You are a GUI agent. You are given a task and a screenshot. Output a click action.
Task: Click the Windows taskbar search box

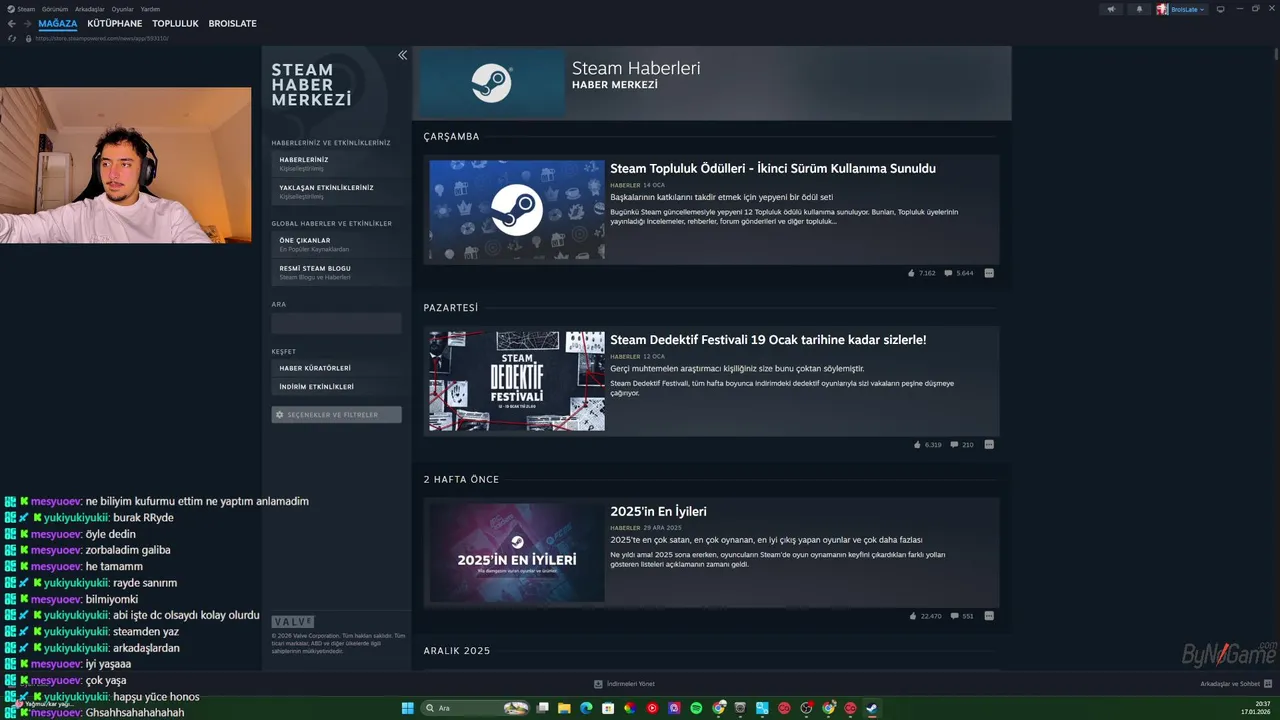click(x=475, y=708)
